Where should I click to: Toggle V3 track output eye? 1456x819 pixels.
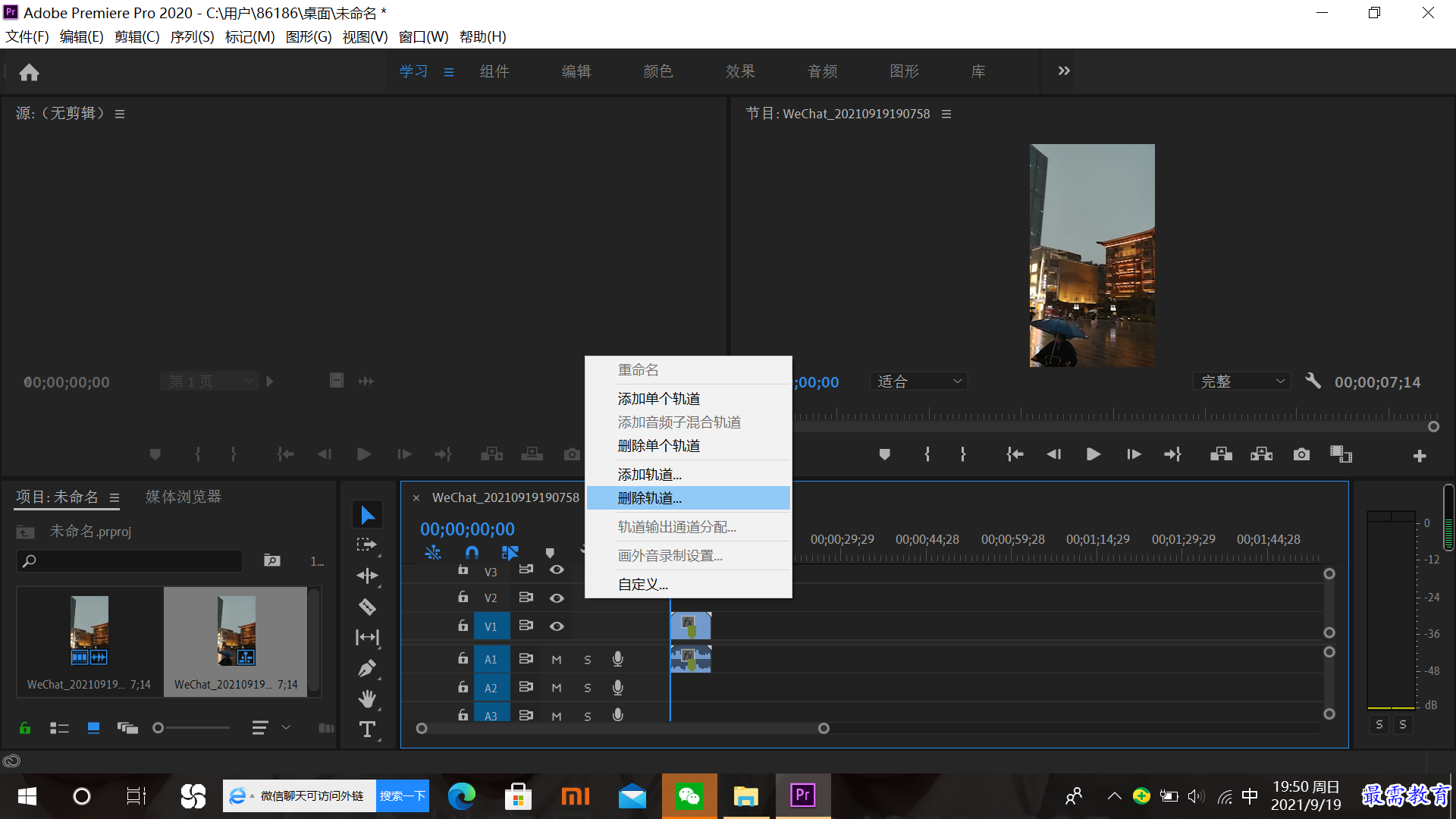tap(557, 570)
